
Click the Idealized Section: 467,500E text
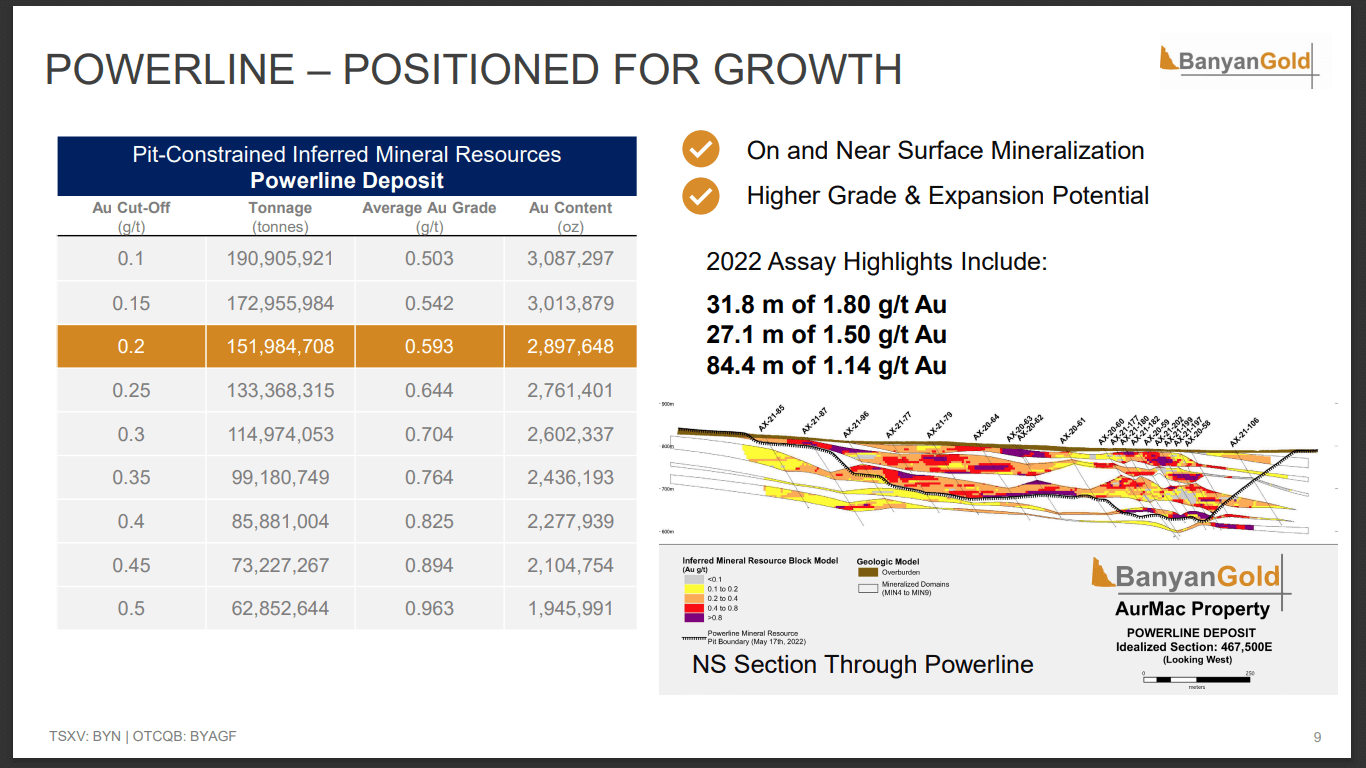point(1194,647)
